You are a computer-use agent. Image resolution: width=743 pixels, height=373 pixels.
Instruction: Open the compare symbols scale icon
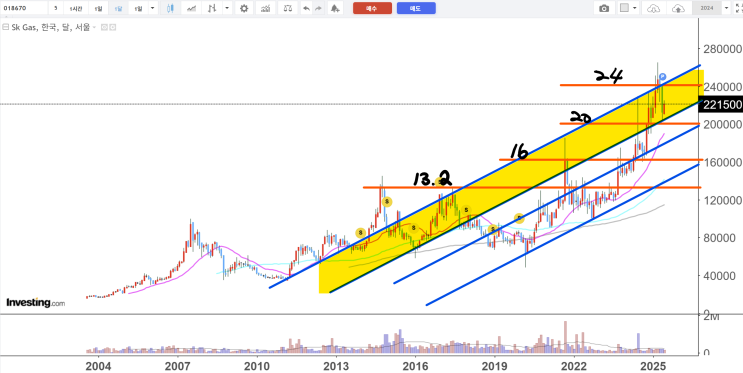[288, 8]
